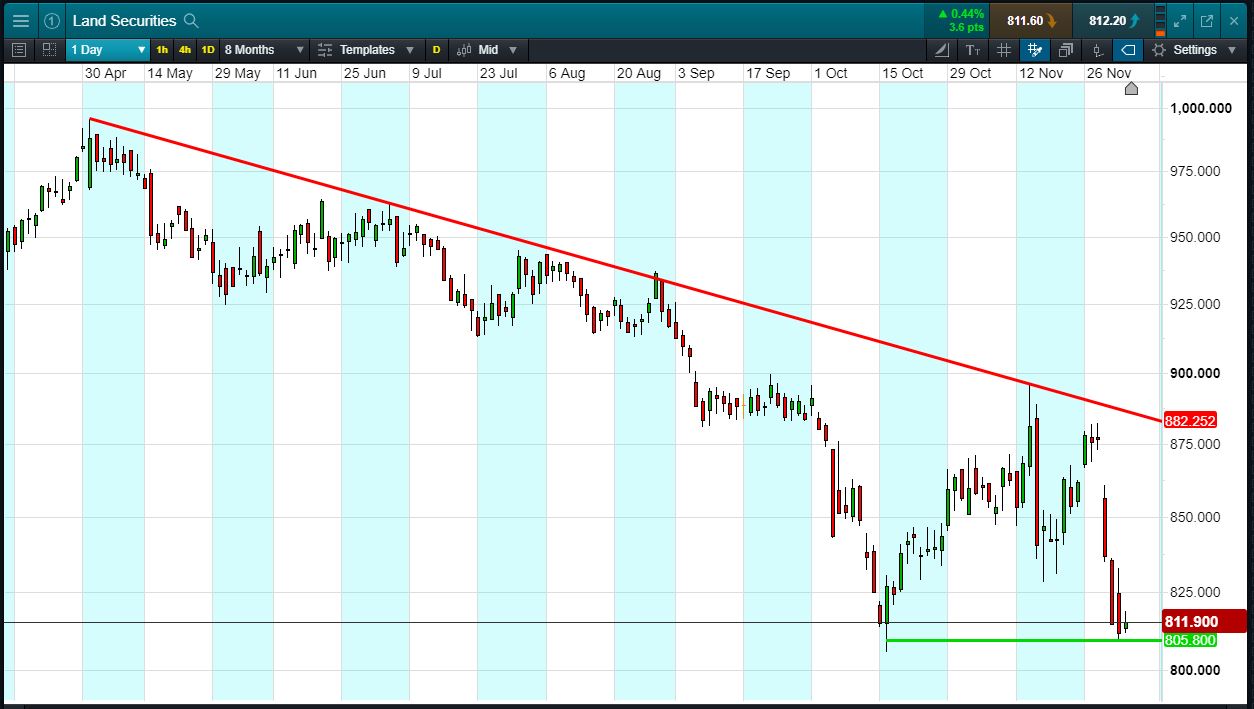1254x709 pixels.
Task: Click the 811.900 current price label
Action: (x=1204, y=621)
